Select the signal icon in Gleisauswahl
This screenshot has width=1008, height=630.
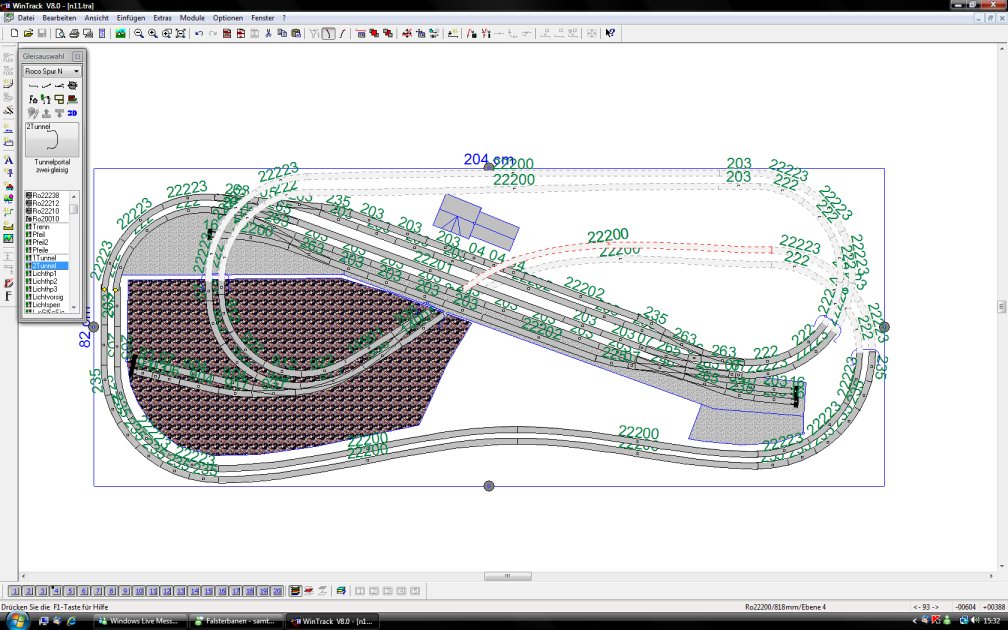point(46,99)
